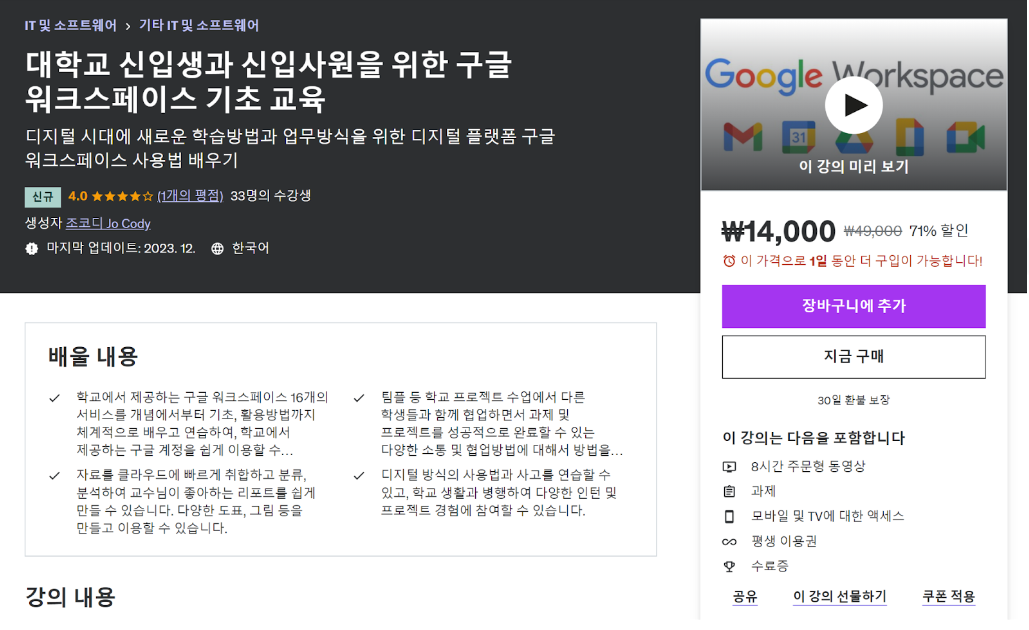The image size is (1029, 630).
Task: Click the assignment clipboard icon
Action: pos(729,492)
